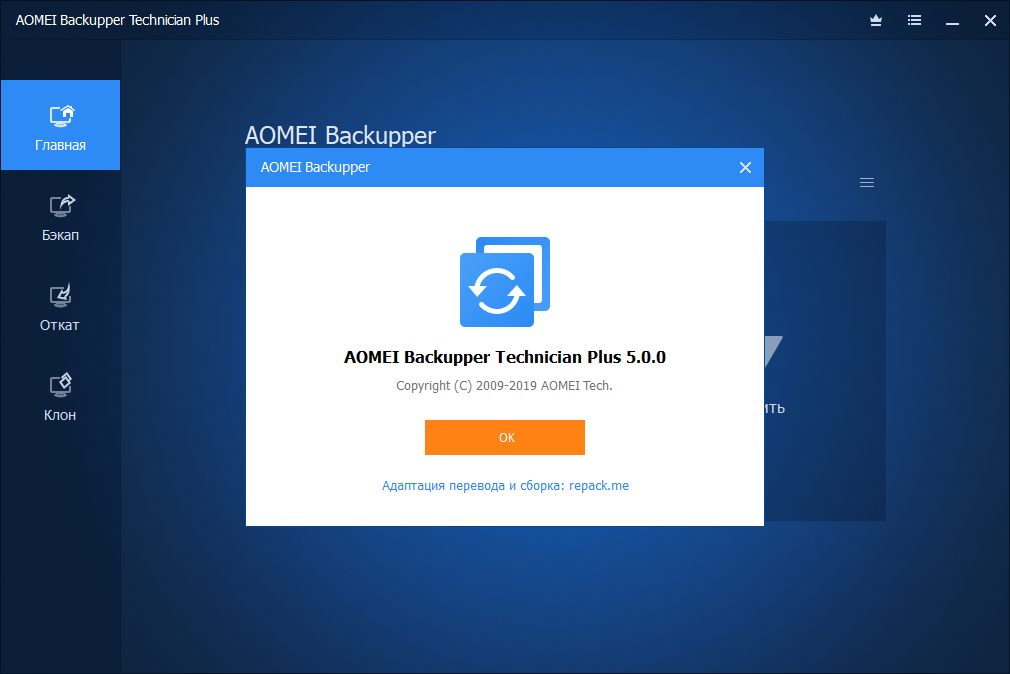Close the main AOMEI Backupper window
The image size is (1010, 674).
pos(989,20)
